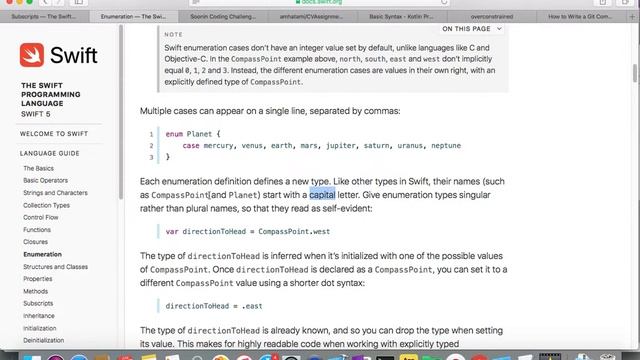Click the docs.swift.org address bar
This screenshot has height=360, width=640.
click(319, 2)
